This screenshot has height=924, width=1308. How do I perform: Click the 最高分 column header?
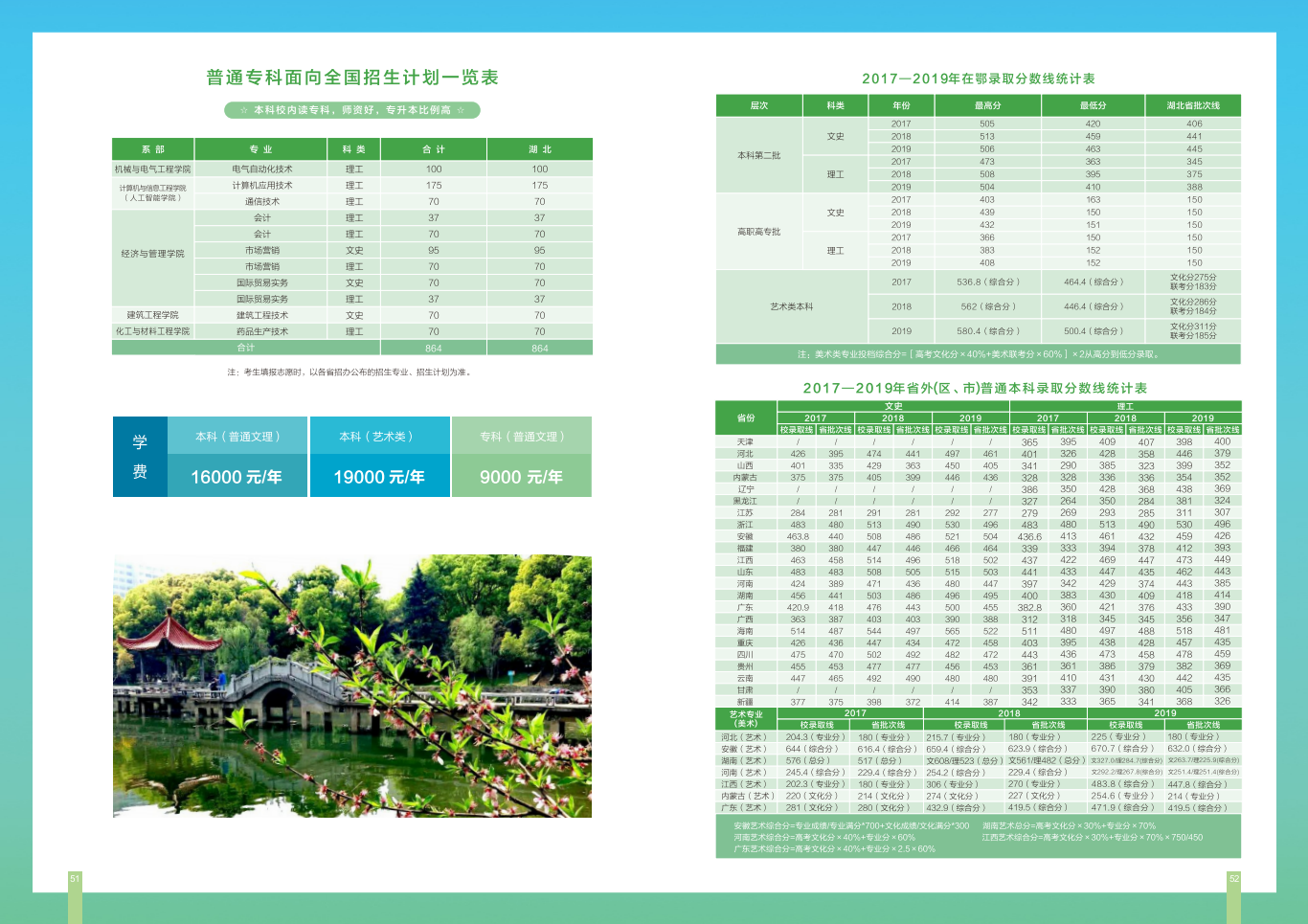point(987,105)
